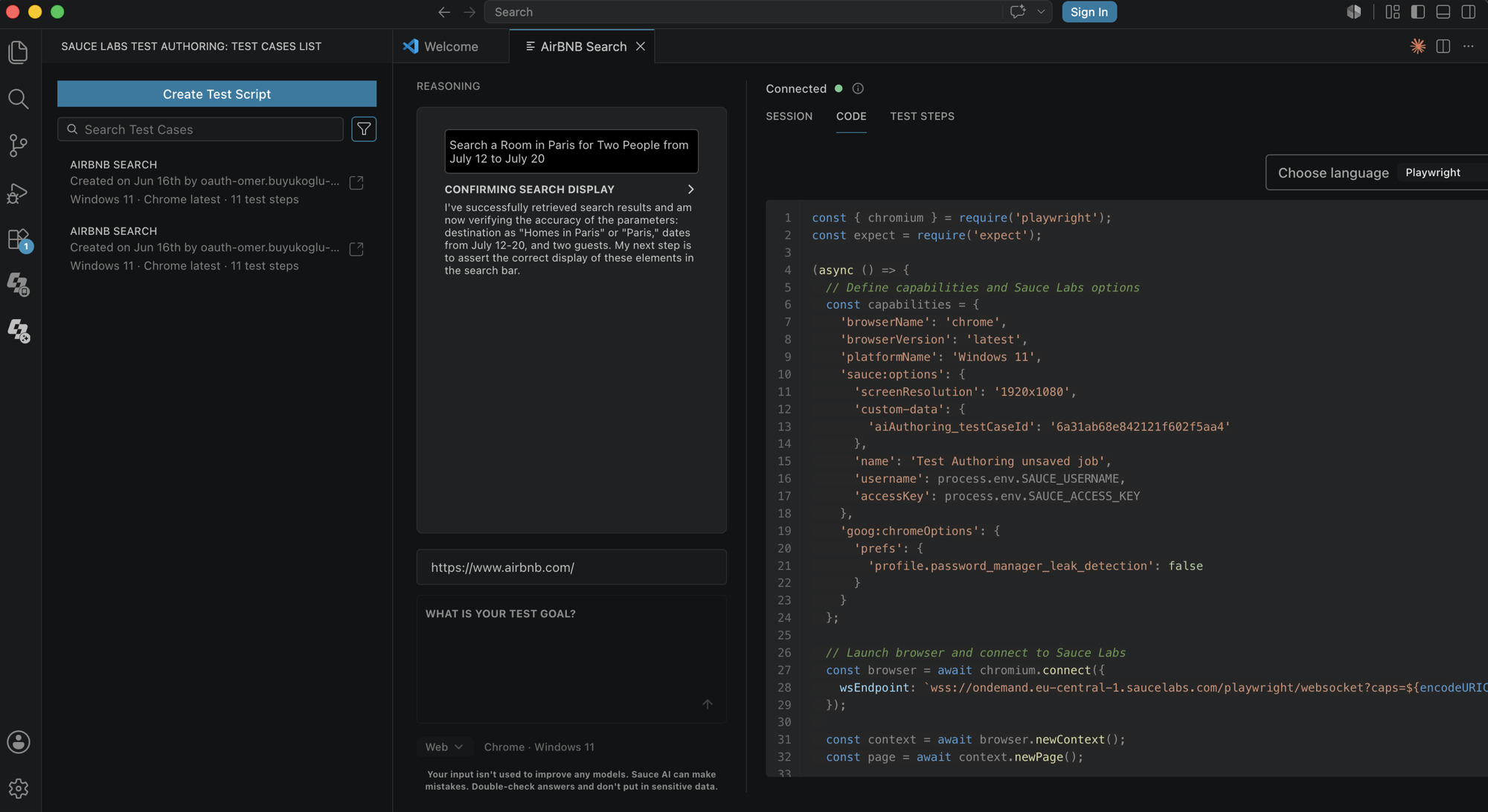Image resolution: width=1488 pixels, height=812 pixels.
Task: Select second AIRBNB SEARCH test case
Action: (217, 248)
